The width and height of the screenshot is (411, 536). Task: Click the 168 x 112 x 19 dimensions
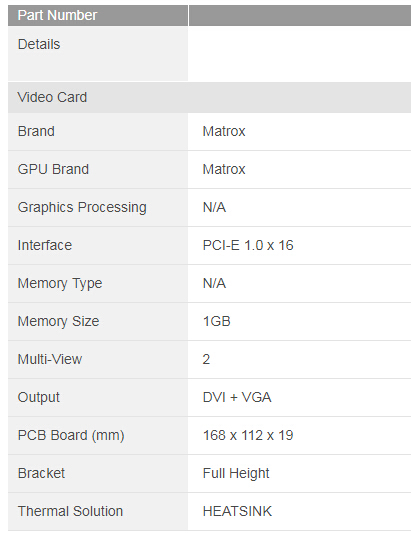(248, 435)
